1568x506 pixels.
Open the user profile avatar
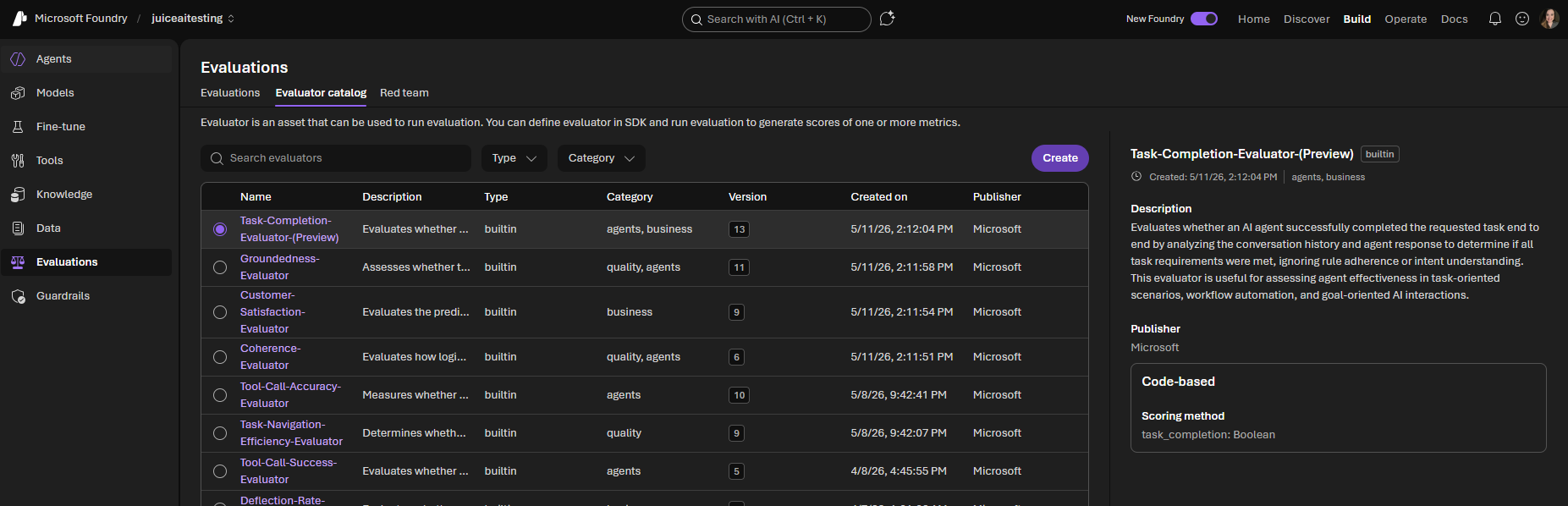click(1549, 19)
